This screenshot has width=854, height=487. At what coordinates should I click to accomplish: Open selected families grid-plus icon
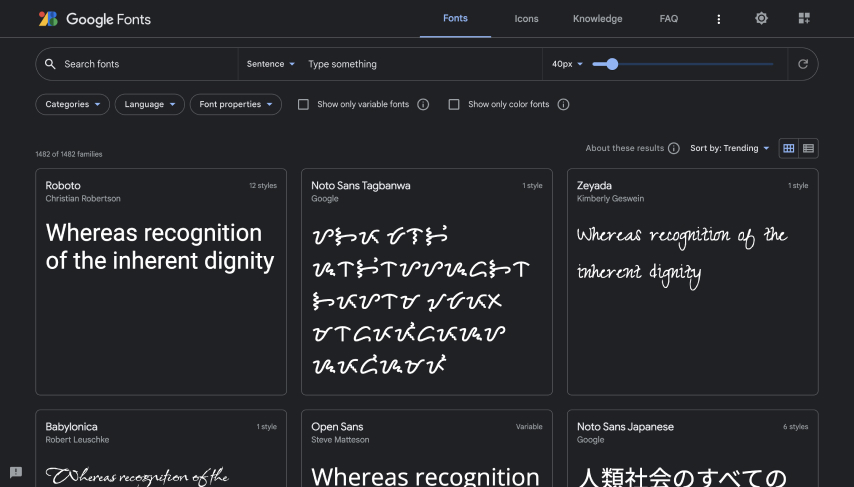804,19
